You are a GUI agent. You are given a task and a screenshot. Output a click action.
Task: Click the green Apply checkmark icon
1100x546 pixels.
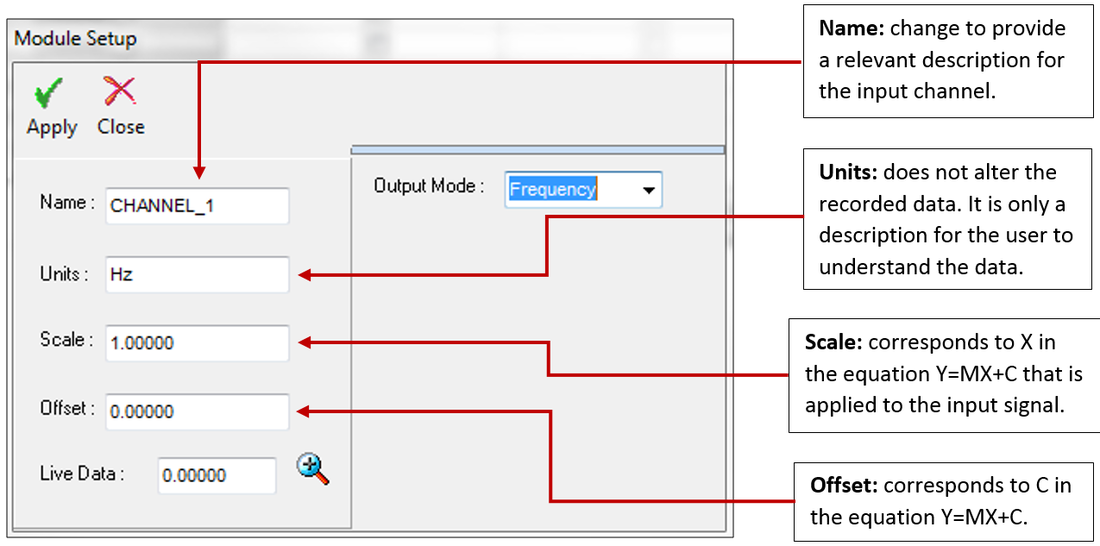[50, 95]
